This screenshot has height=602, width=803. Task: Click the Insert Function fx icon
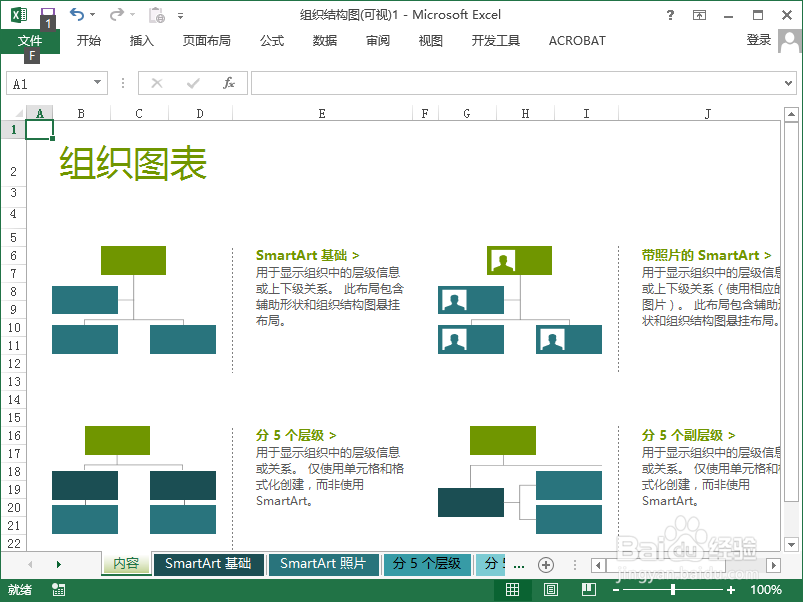[x=229, y=83]
